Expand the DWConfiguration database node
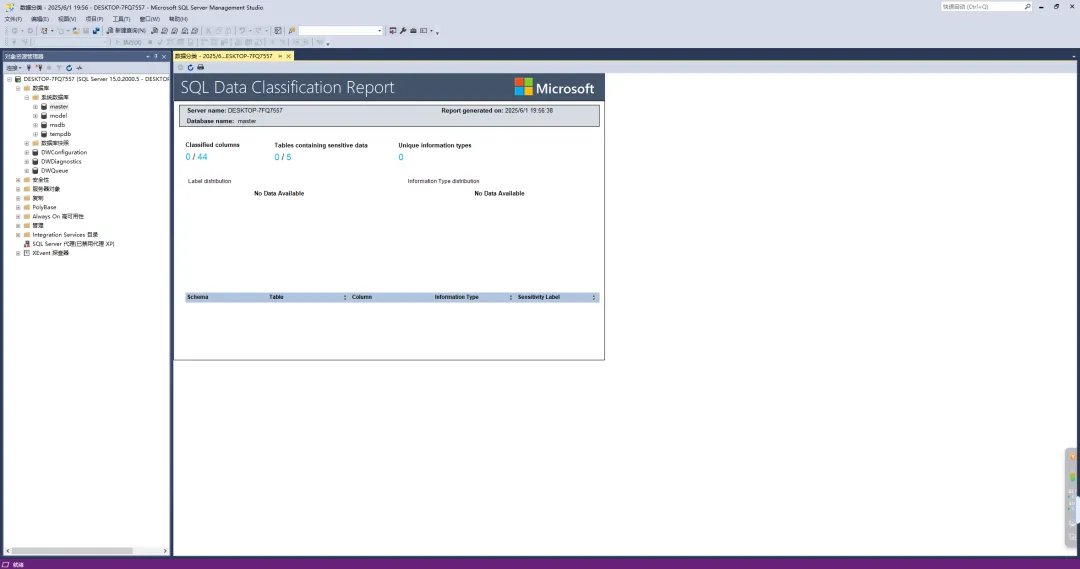1080x569 pixels. (27, 152)
